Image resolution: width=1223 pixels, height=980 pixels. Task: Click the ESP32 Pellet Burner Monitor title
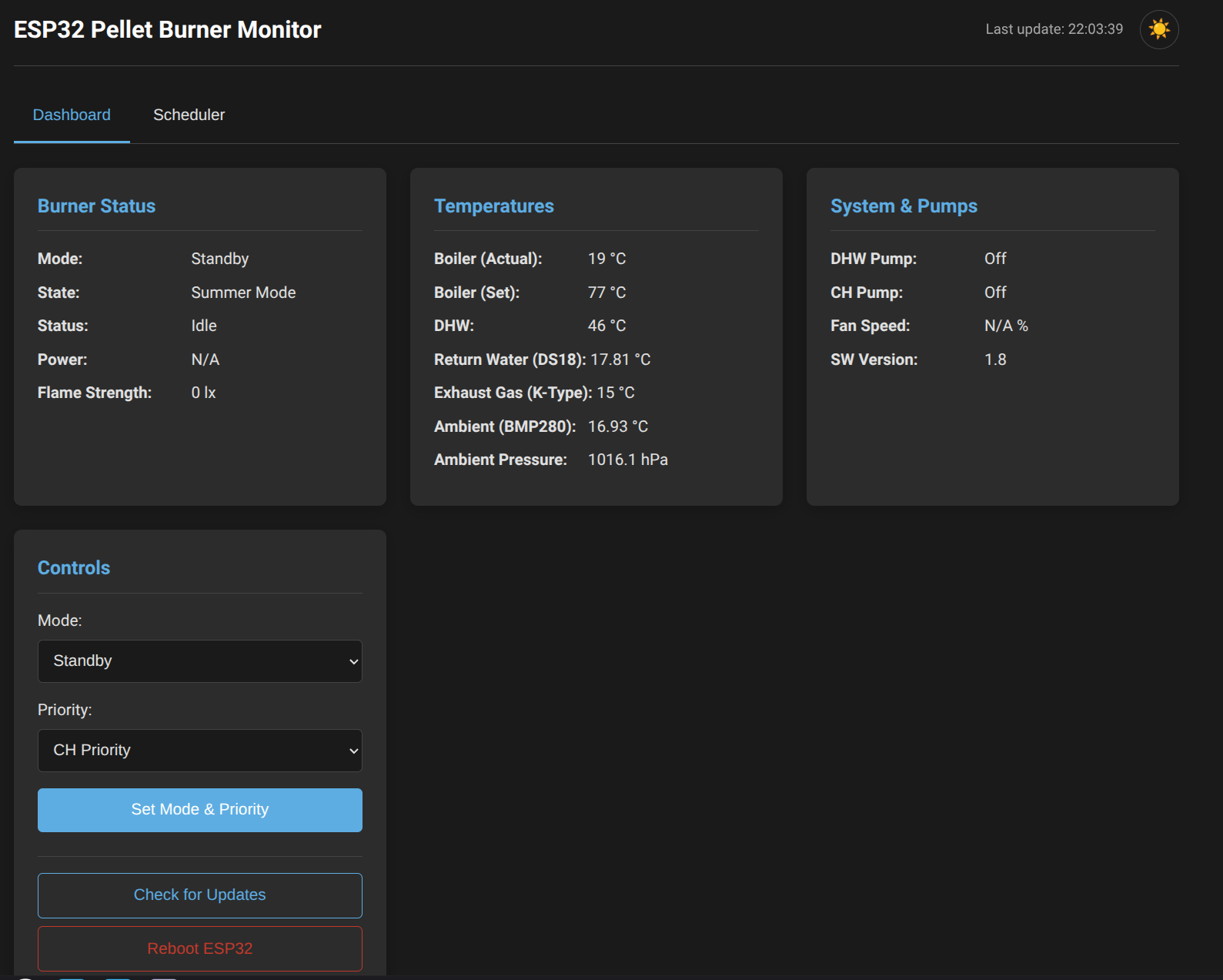pos(167,29)
